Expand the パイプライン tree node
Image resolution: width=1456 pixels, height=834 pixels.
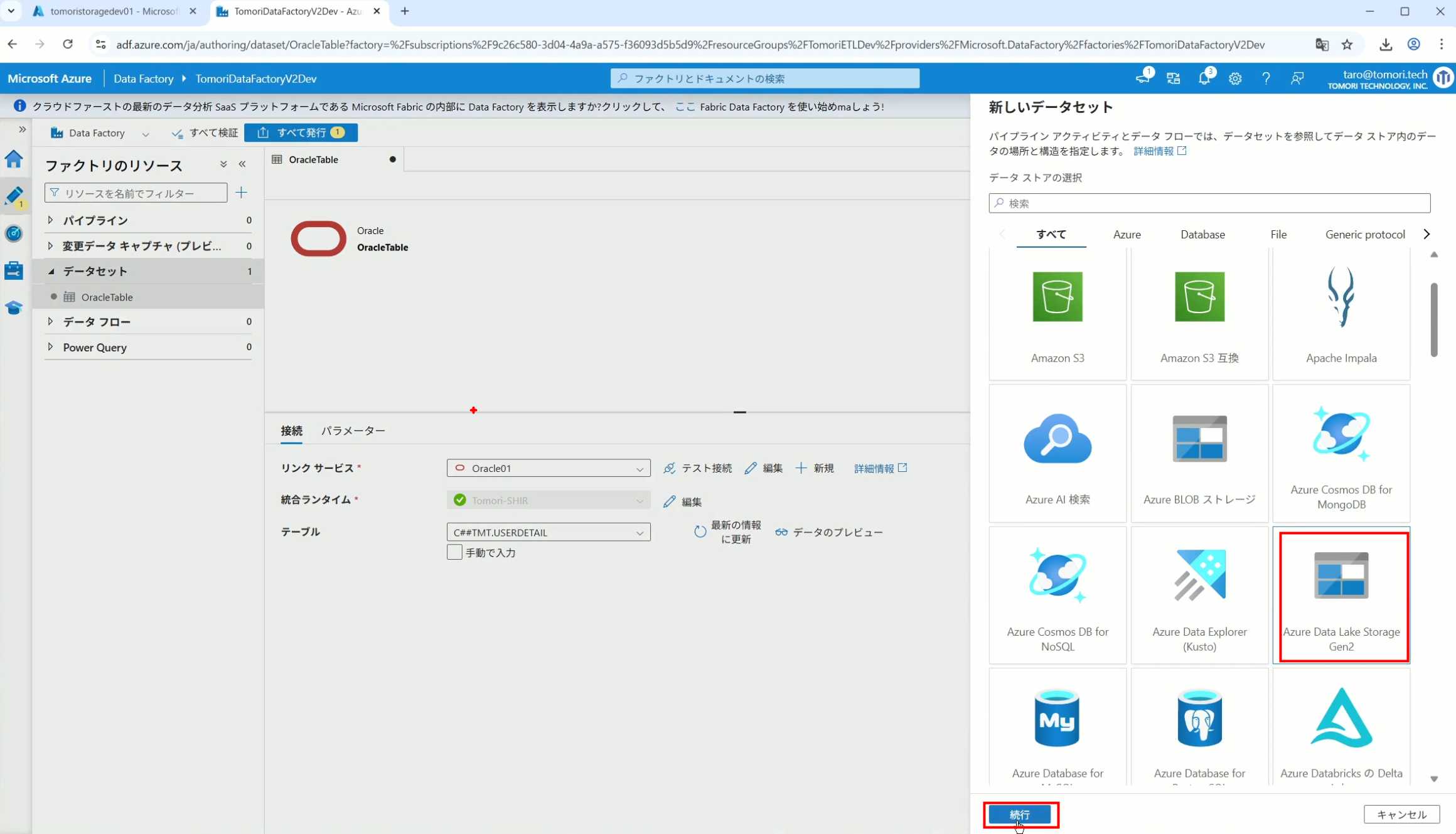pos(50,220)
